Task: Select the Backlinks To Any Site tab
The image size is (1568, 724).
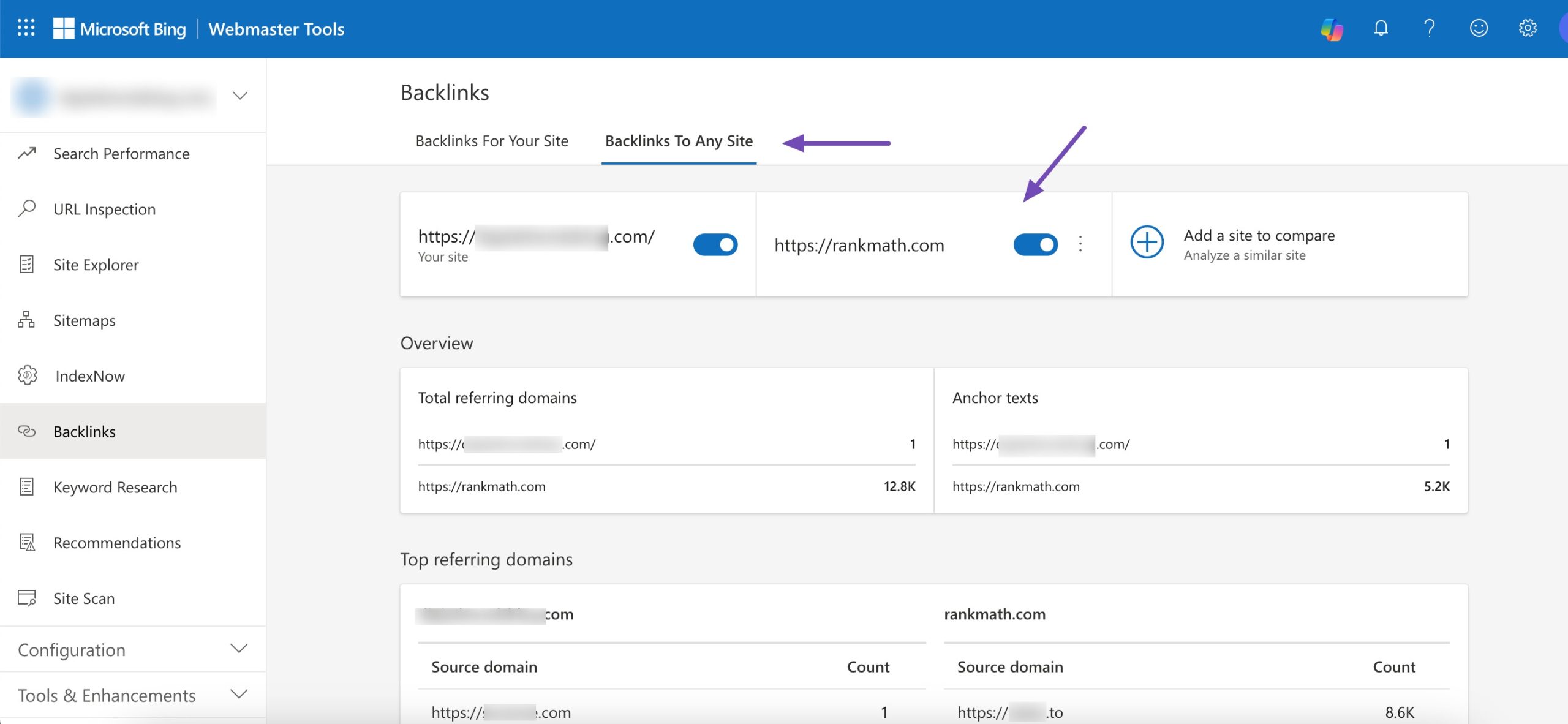Action: pos(679,141)
